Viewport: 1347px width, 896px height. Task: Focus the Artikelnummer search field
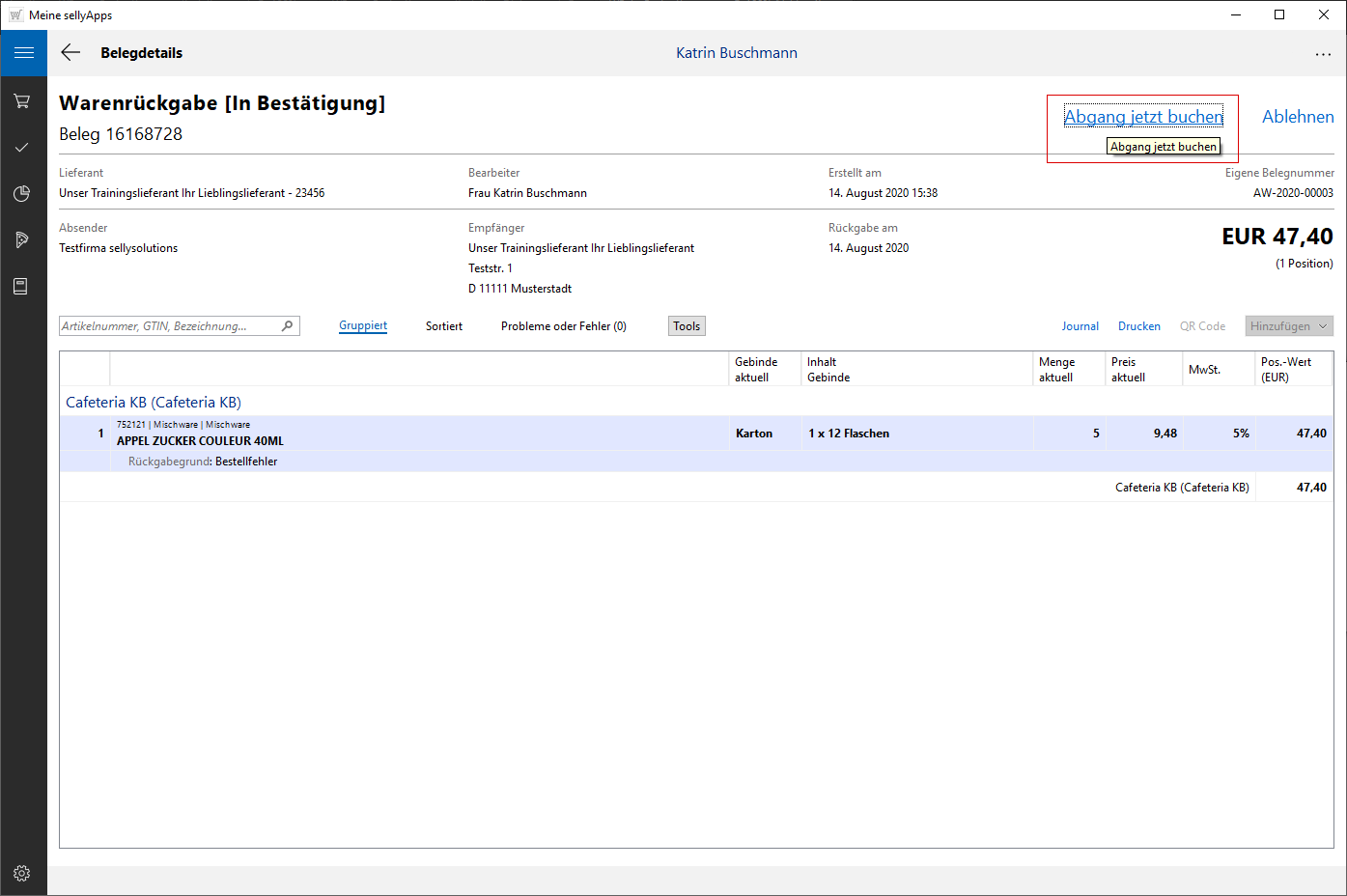pos(169,326)
